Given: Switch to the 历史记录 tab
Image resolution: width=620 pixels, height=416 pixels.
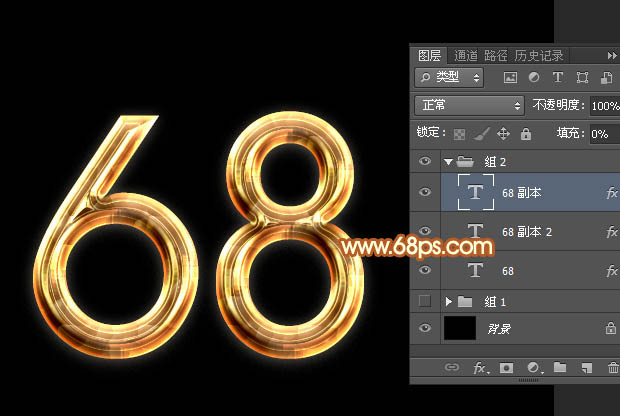Looking at the screenshot, I should [539, 56].
